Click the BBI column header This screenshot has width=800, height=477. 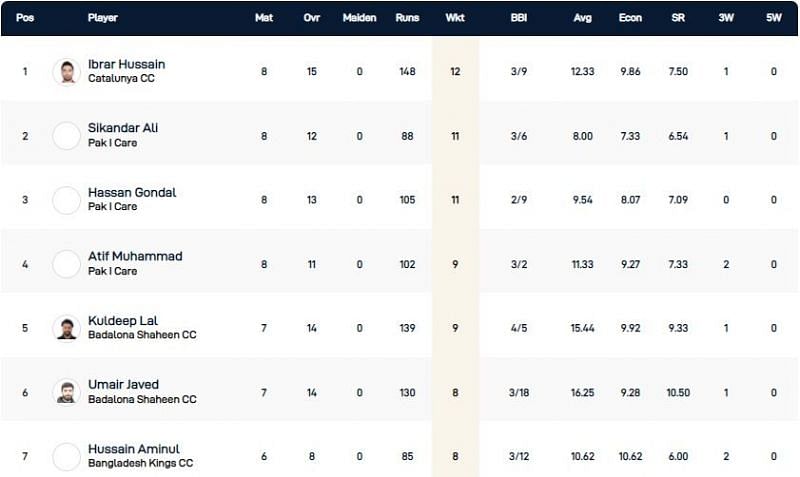(519, 18)
